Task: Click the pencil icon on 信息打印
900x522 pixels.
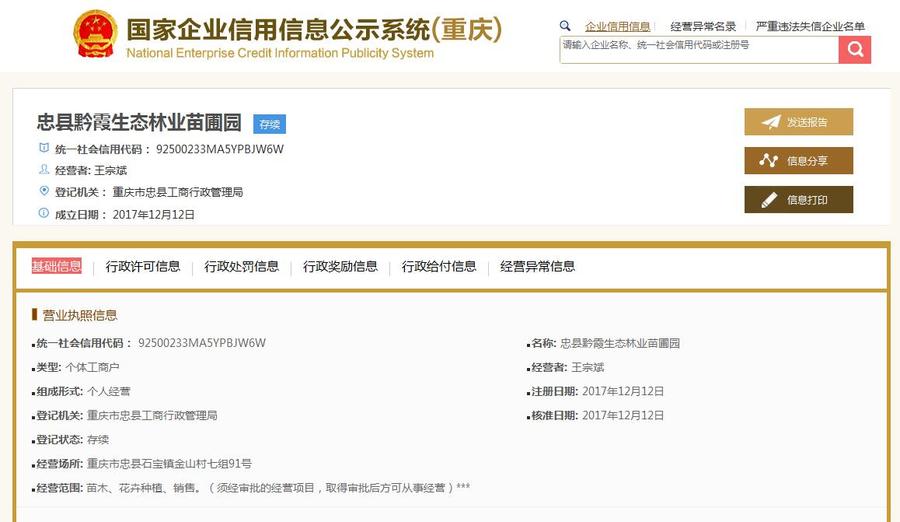Action: coord(769,200)
